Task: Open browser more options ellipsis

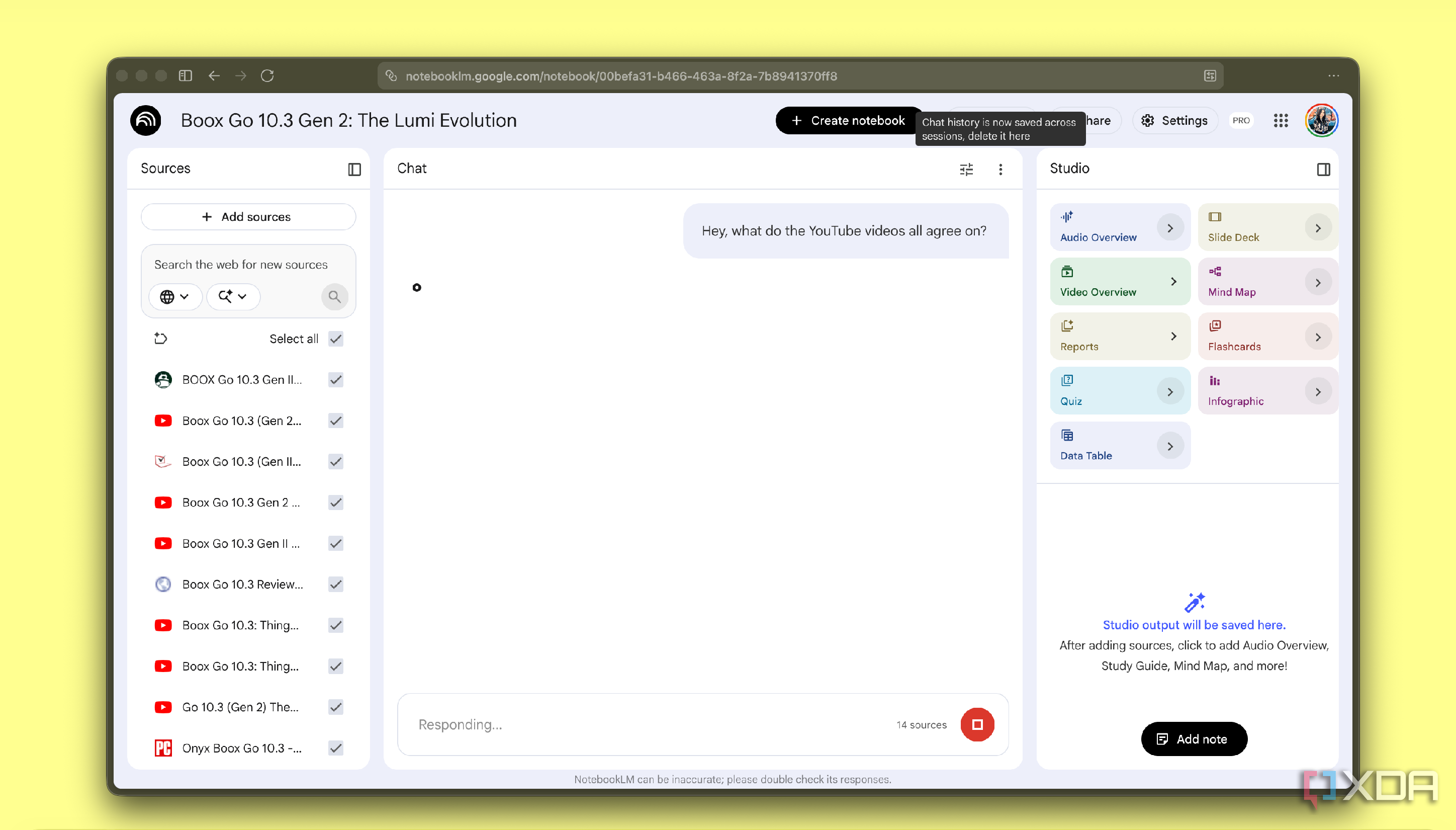Action: point(1333,76)
